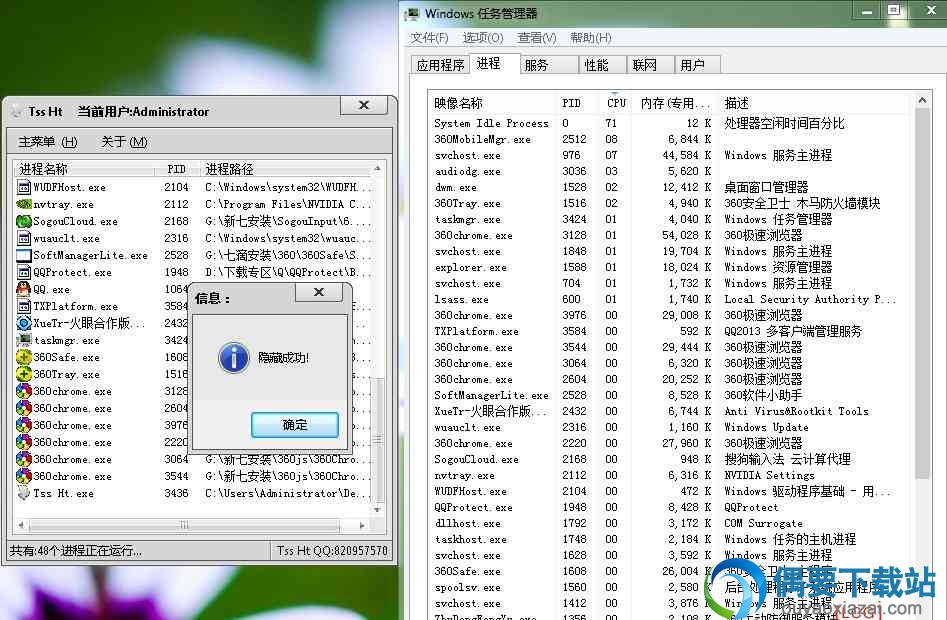
Task: Click Tss Ht horizontal scrollbar right arrow
Action: pyautogui.click(x=362, y=525)
